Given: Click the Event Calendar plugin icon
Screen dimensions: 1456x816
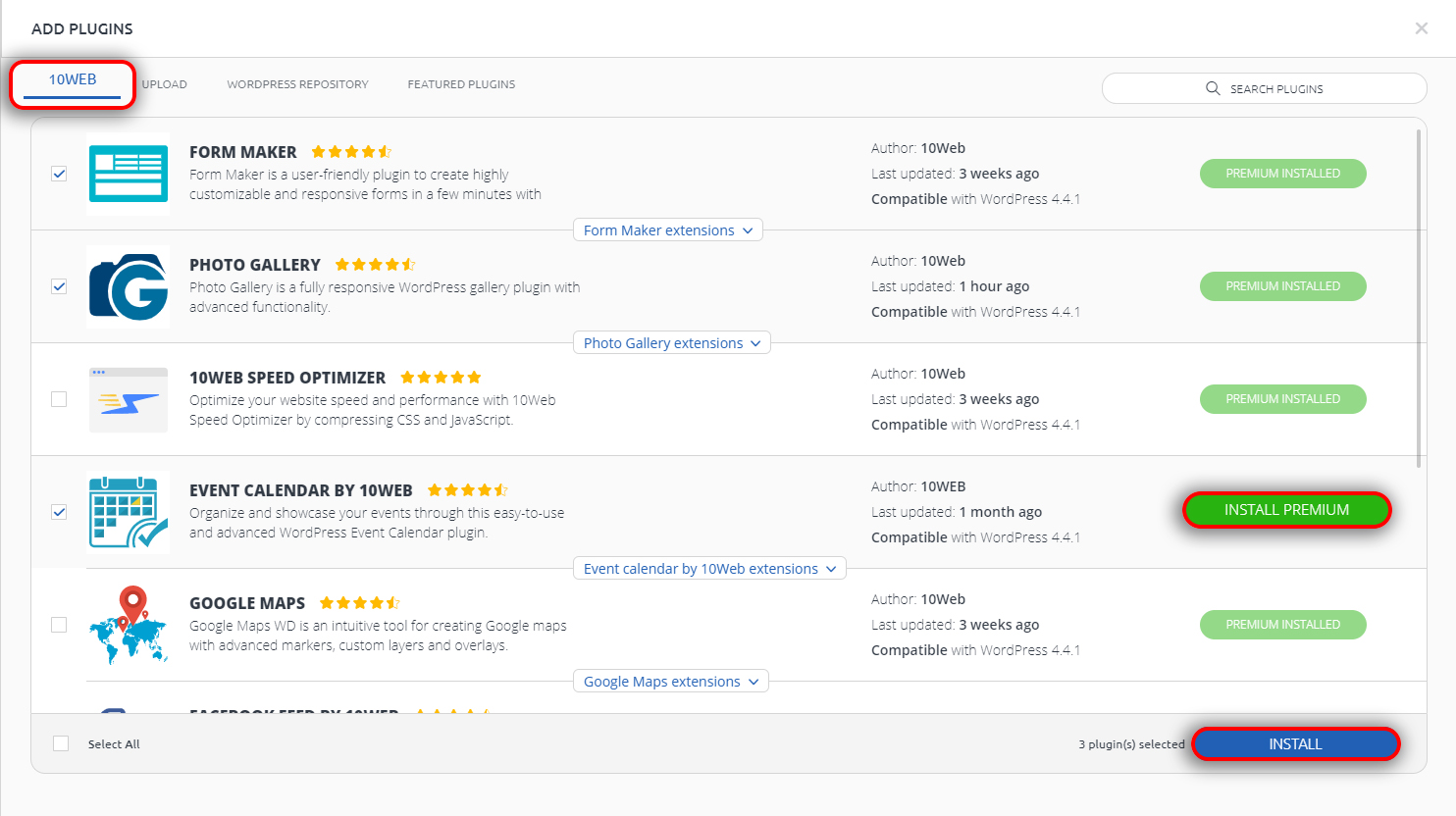Looking at the screenshot, I should (129, 512).
